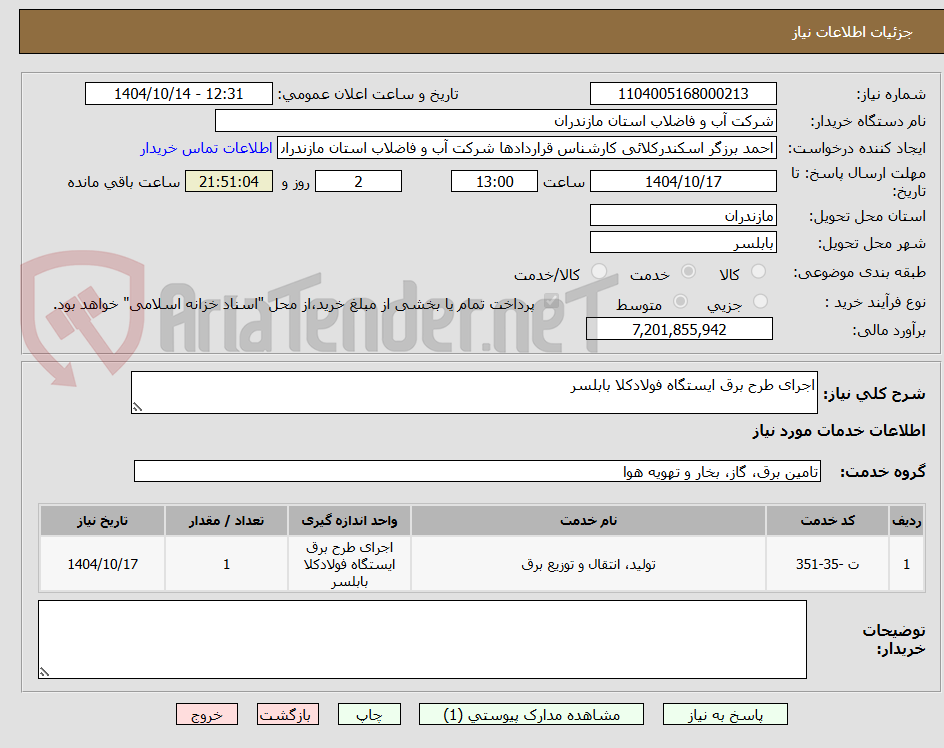The height and width of the screenshot is (748, 944).
Task: Click the request creator name field
Action: (527, 148)
